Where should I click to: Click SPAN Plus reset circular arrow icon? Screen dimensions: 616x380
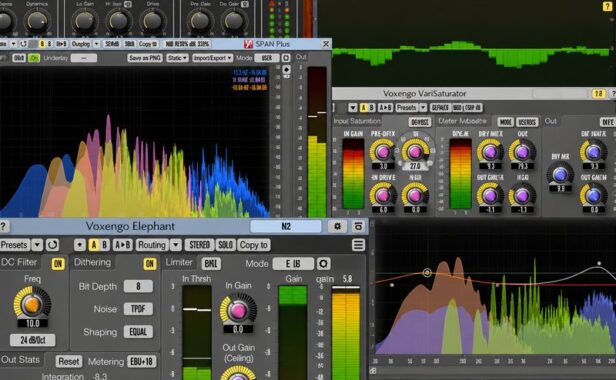coord(24,44)
